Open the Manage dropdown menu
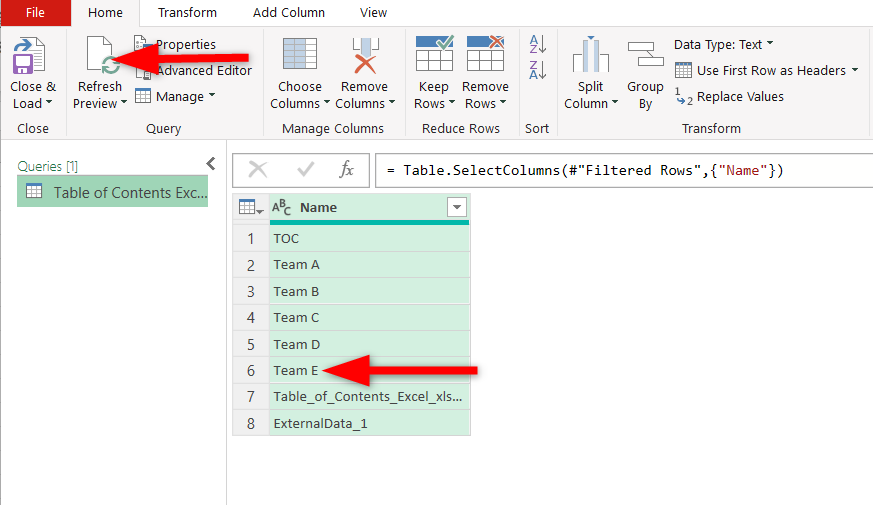 coord(175,96)
